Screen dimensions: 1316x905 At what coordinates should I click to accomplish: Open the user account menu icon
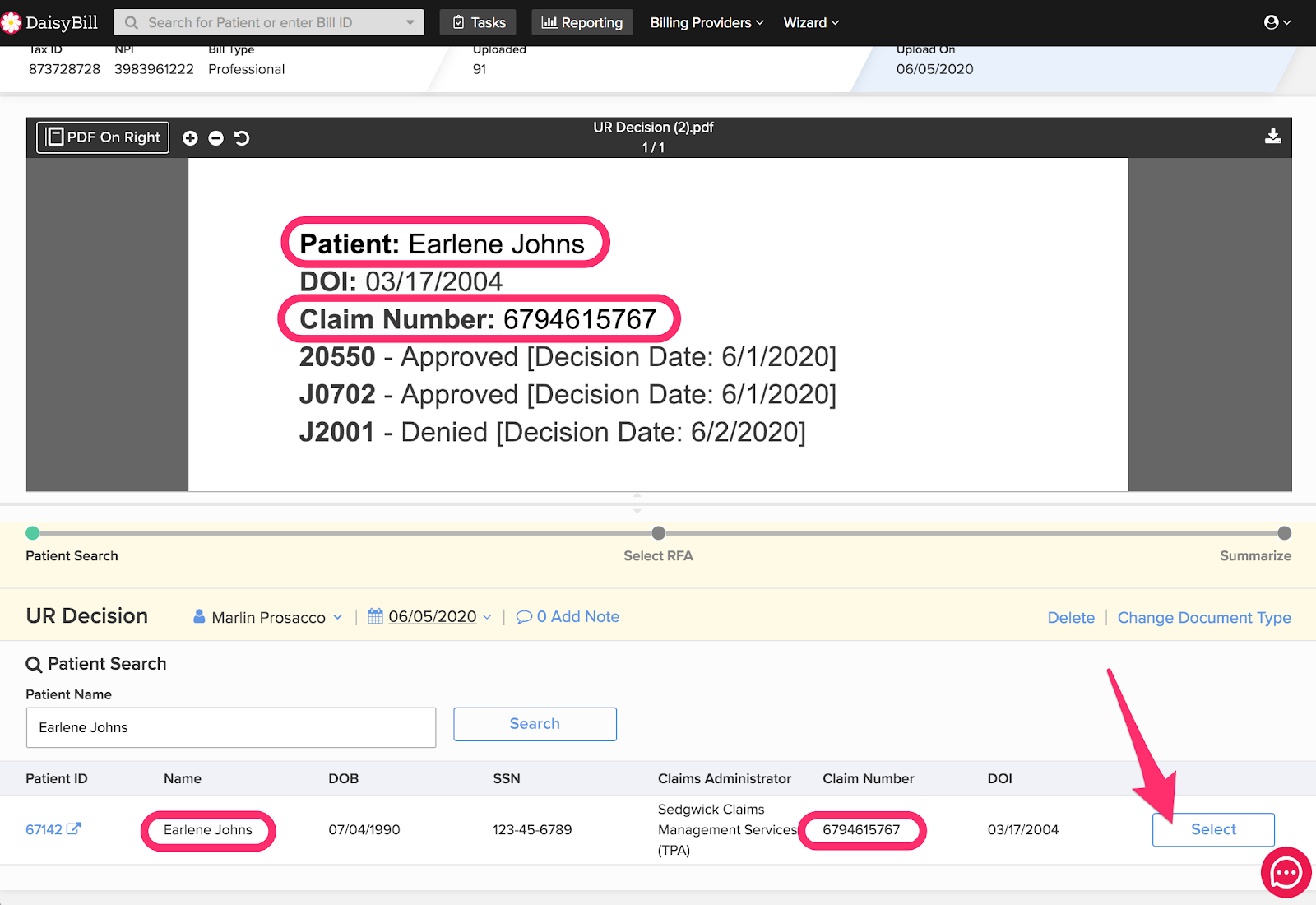1277,22
